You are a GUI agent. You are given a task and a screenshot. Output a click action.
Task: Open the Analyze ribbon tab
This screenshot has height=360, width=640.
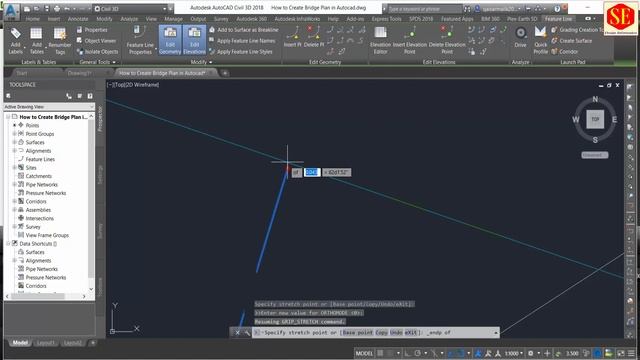click(x=129, y=19)
